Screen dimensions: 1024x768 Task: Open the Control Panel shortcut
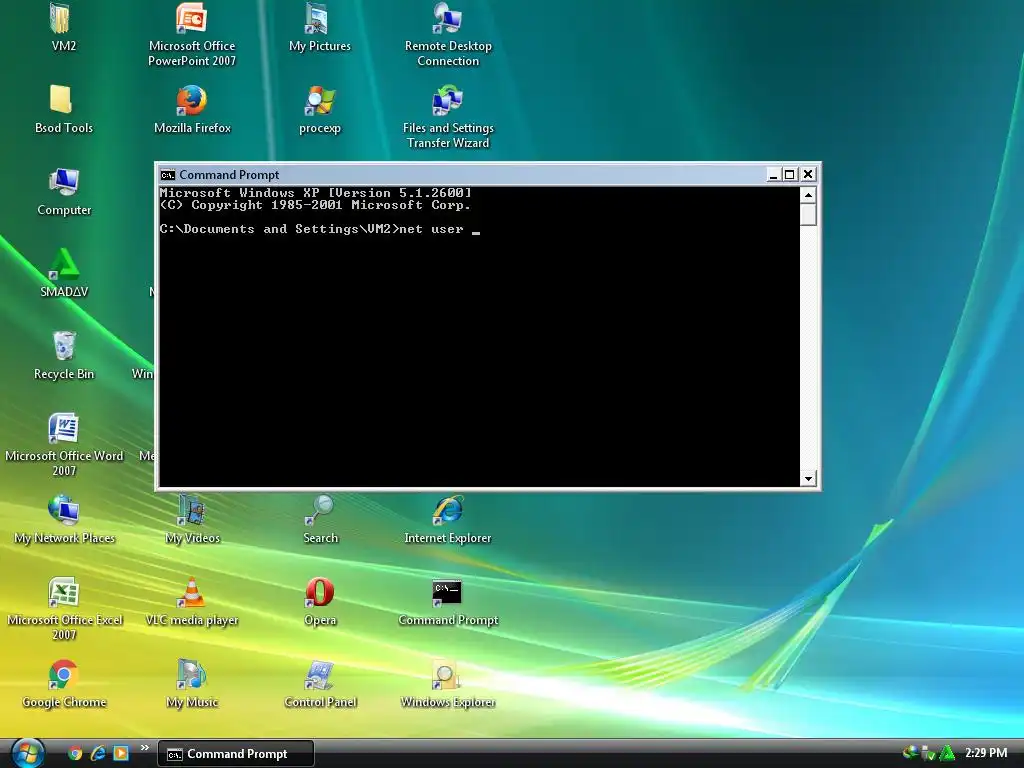tap(319, 675)
